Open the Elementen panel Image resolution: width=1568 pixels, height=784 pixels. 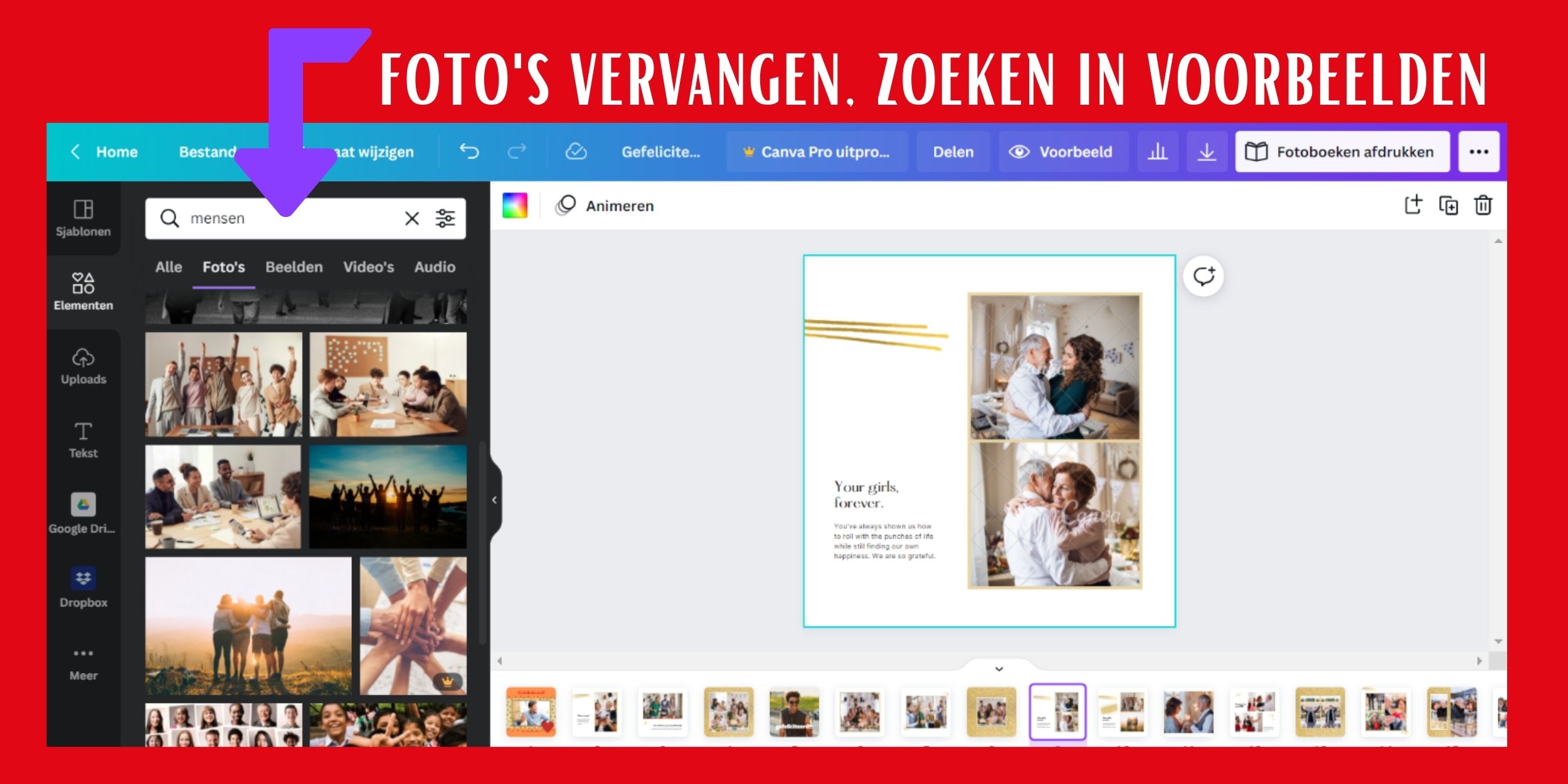coord(83,292)
